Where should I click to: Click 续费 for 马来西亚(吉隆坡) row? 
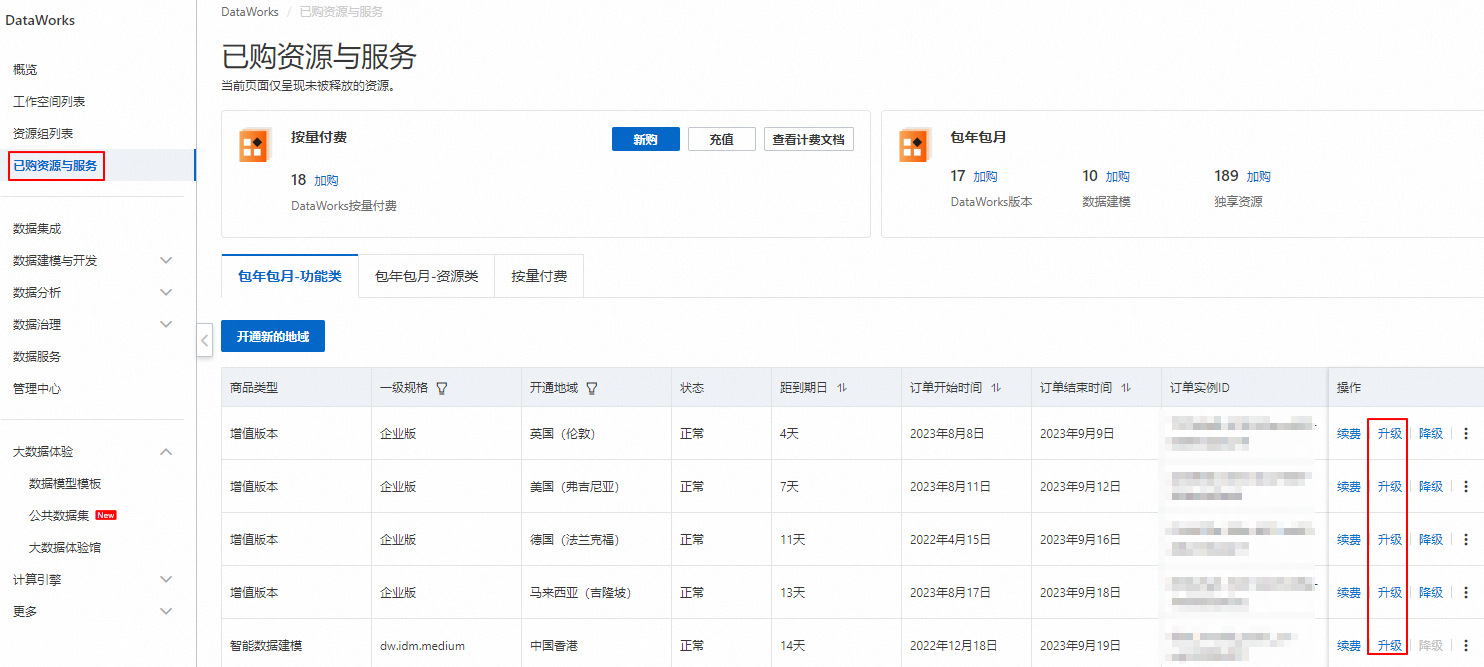coord(1349,592)
